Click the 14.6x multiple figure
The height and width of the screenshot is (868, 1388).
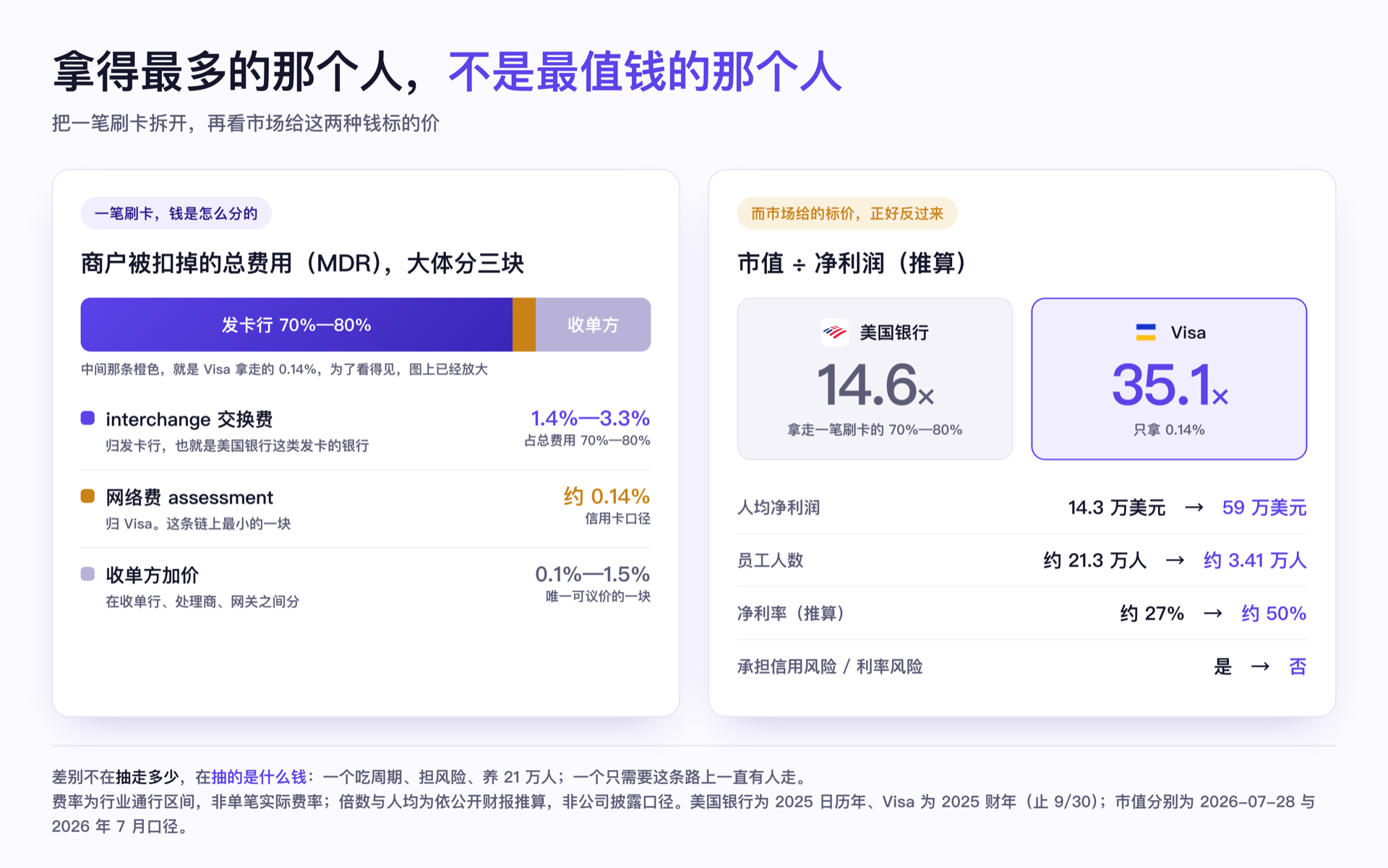(875, 385)
